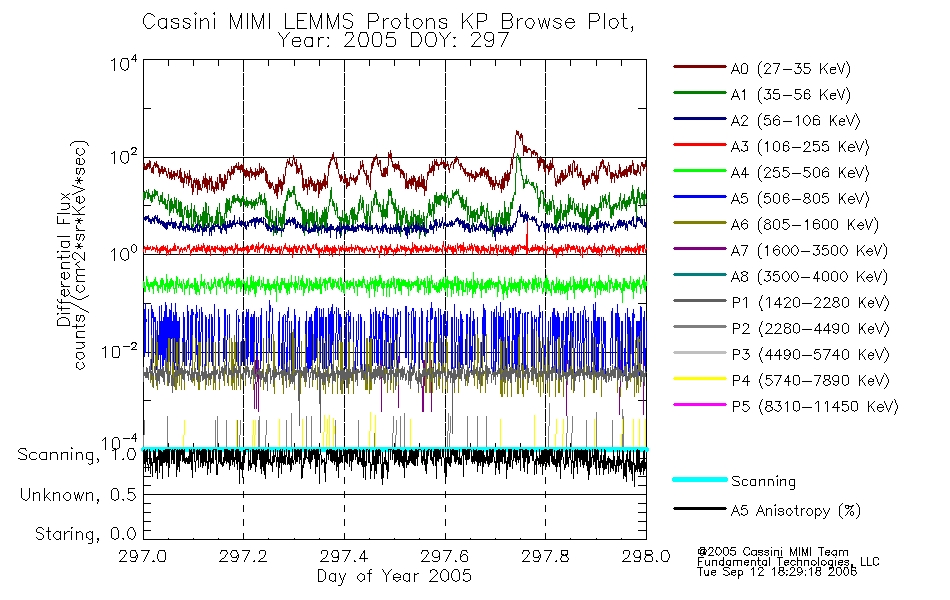
Task: Click the dark red A0 legend line swatch
Action: coord(700,67)
